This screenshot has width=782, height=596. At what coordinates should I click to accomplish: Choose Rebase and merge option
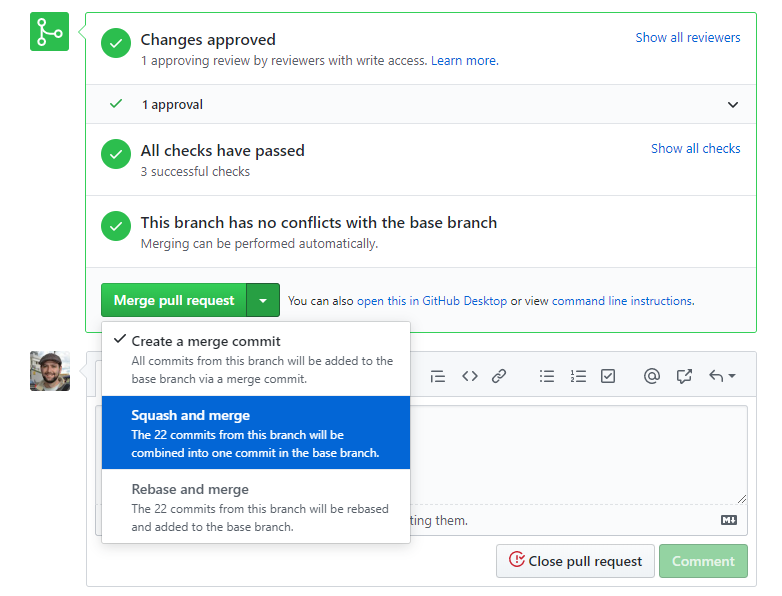[x=256, y=506]
